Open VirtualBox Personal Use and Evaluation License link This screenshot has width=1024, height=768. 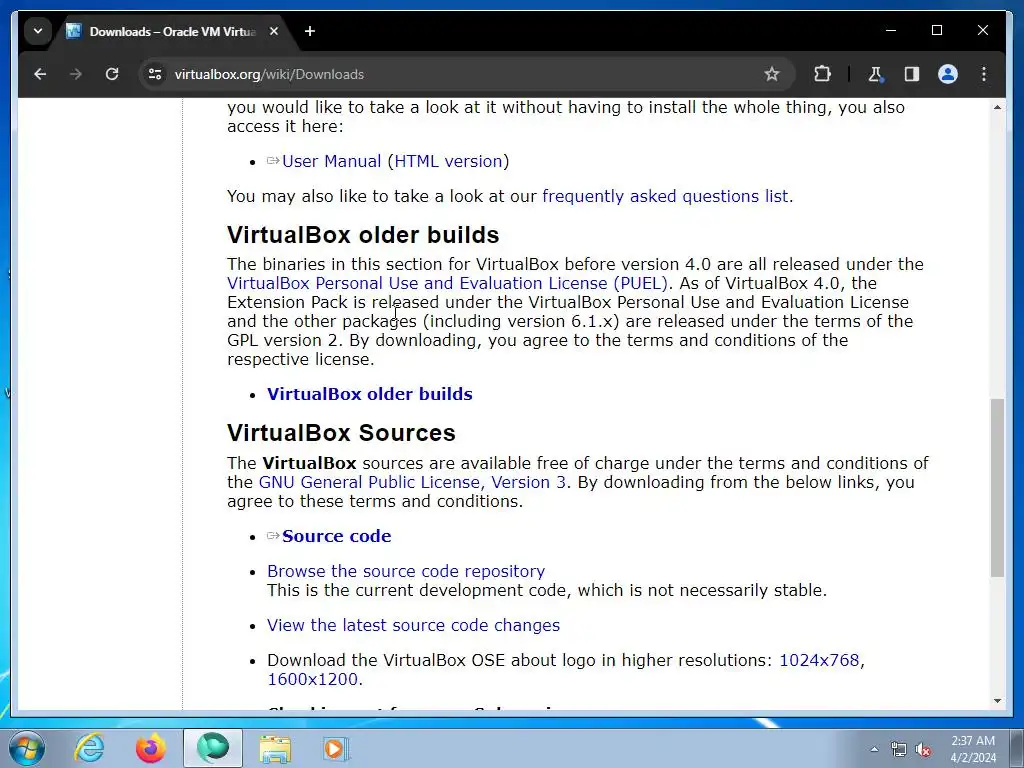447,283
